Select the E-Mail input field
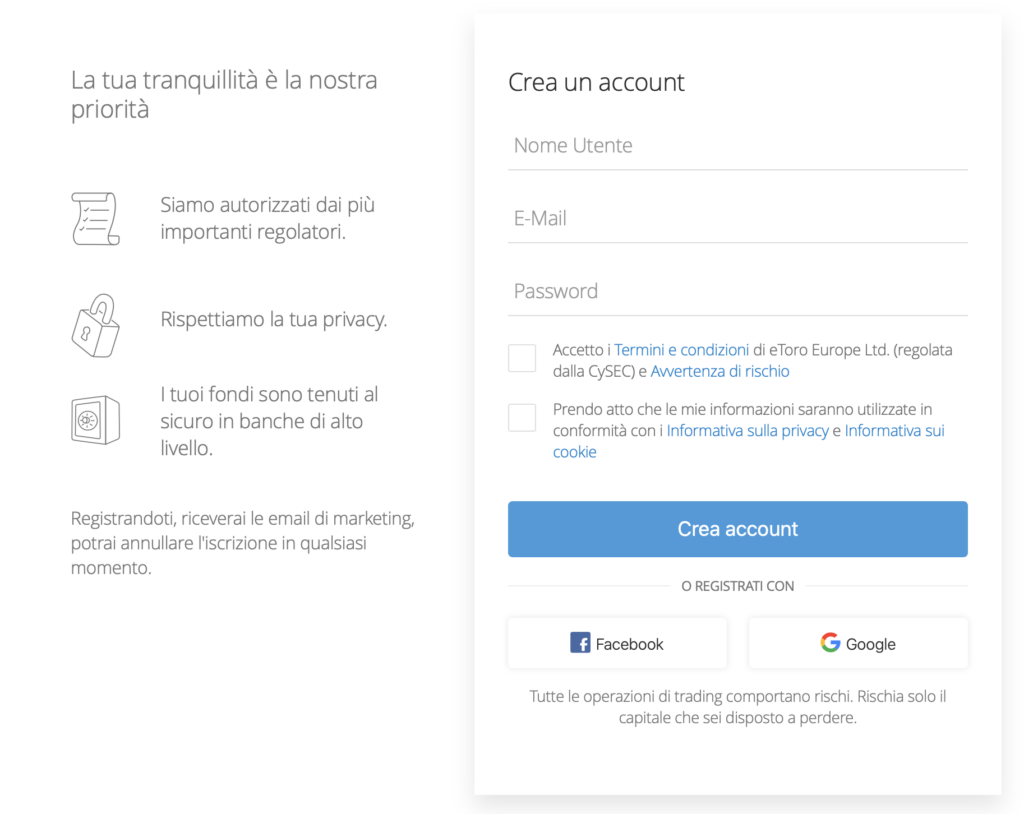Viewport: 1024px width, 814px height. [737, 218]
